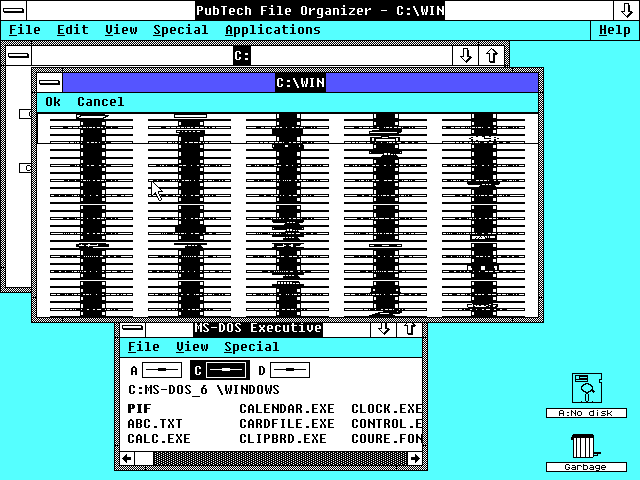
Task: Click the up arrow on MS-DOS Executive
Action: pos(409,329)
